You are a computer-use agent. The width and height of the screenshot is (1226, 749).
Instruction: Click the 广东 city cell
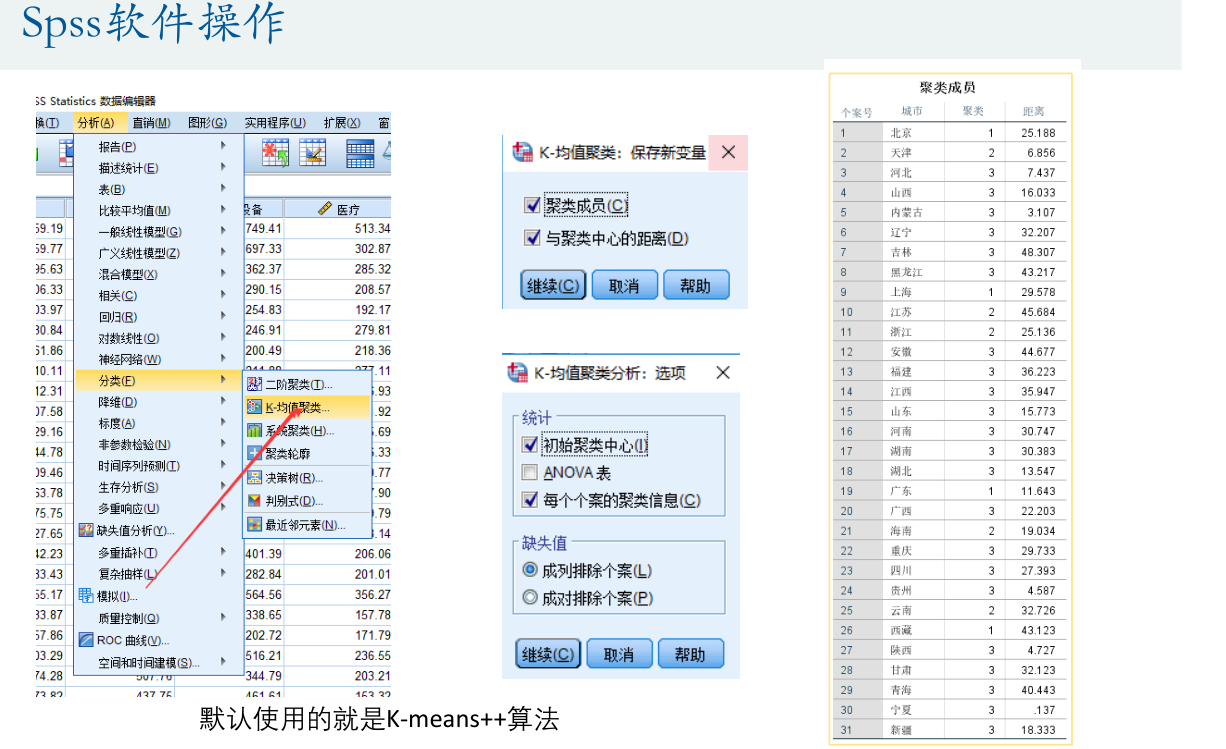coord(901,491)
